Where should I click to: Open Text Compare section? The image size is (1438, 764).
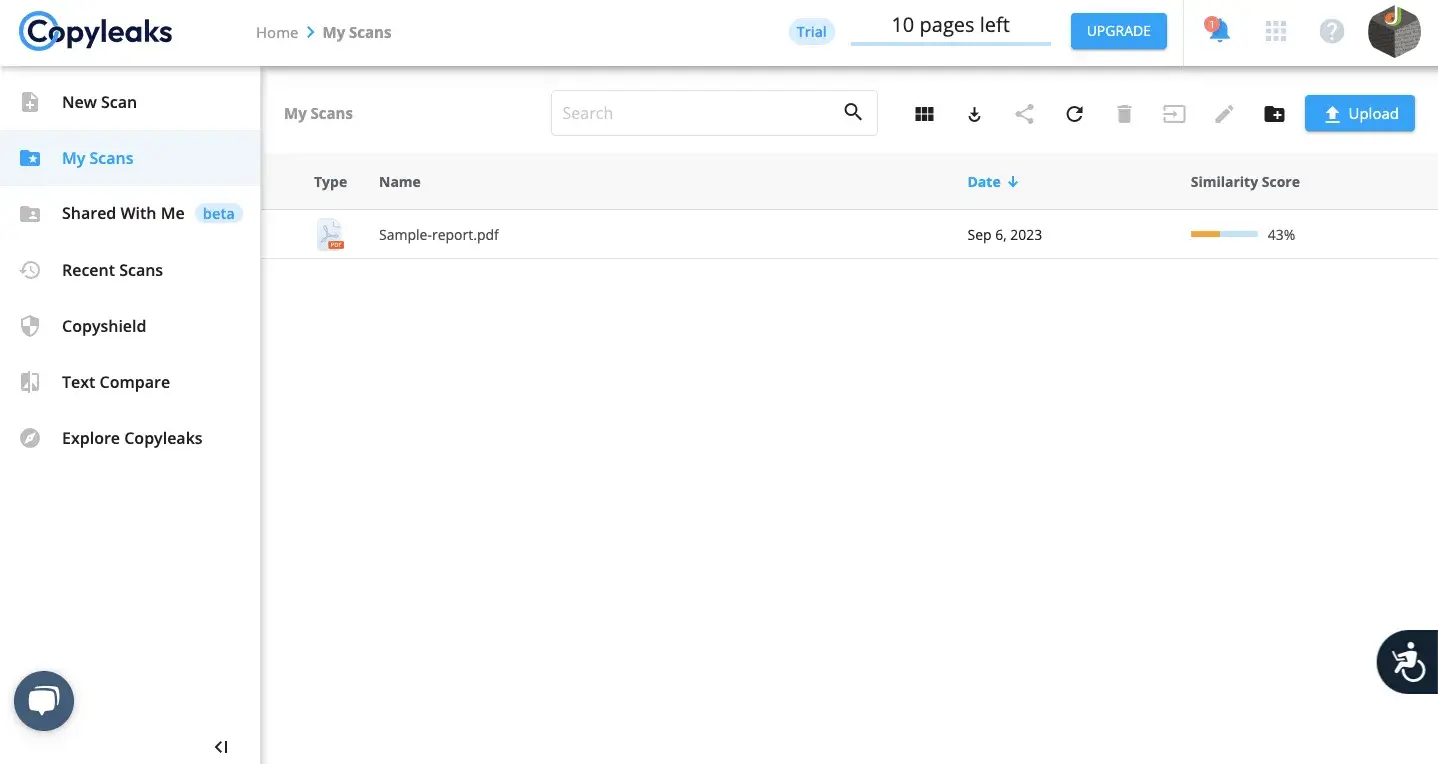coord(115,382)
